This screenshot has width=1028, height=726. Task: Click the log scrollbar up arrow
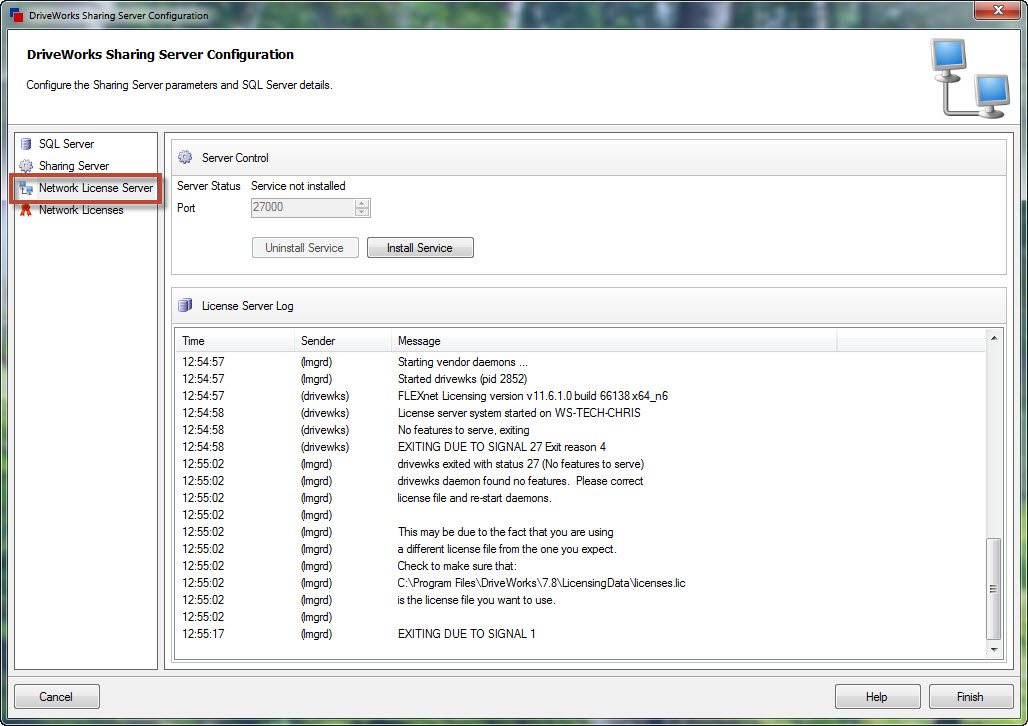click(994, 338)
